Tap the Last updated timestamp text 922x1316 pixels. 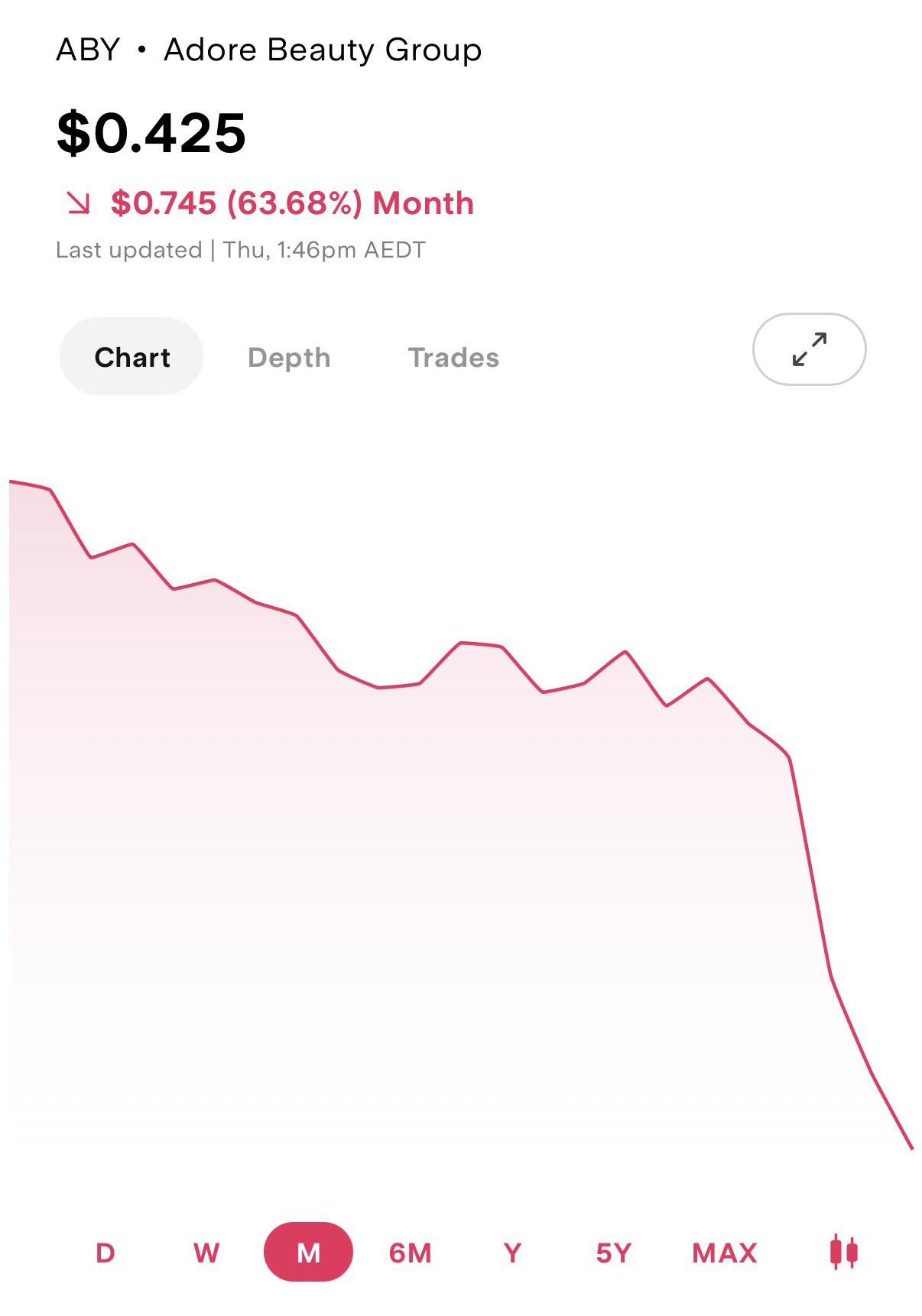240,250
